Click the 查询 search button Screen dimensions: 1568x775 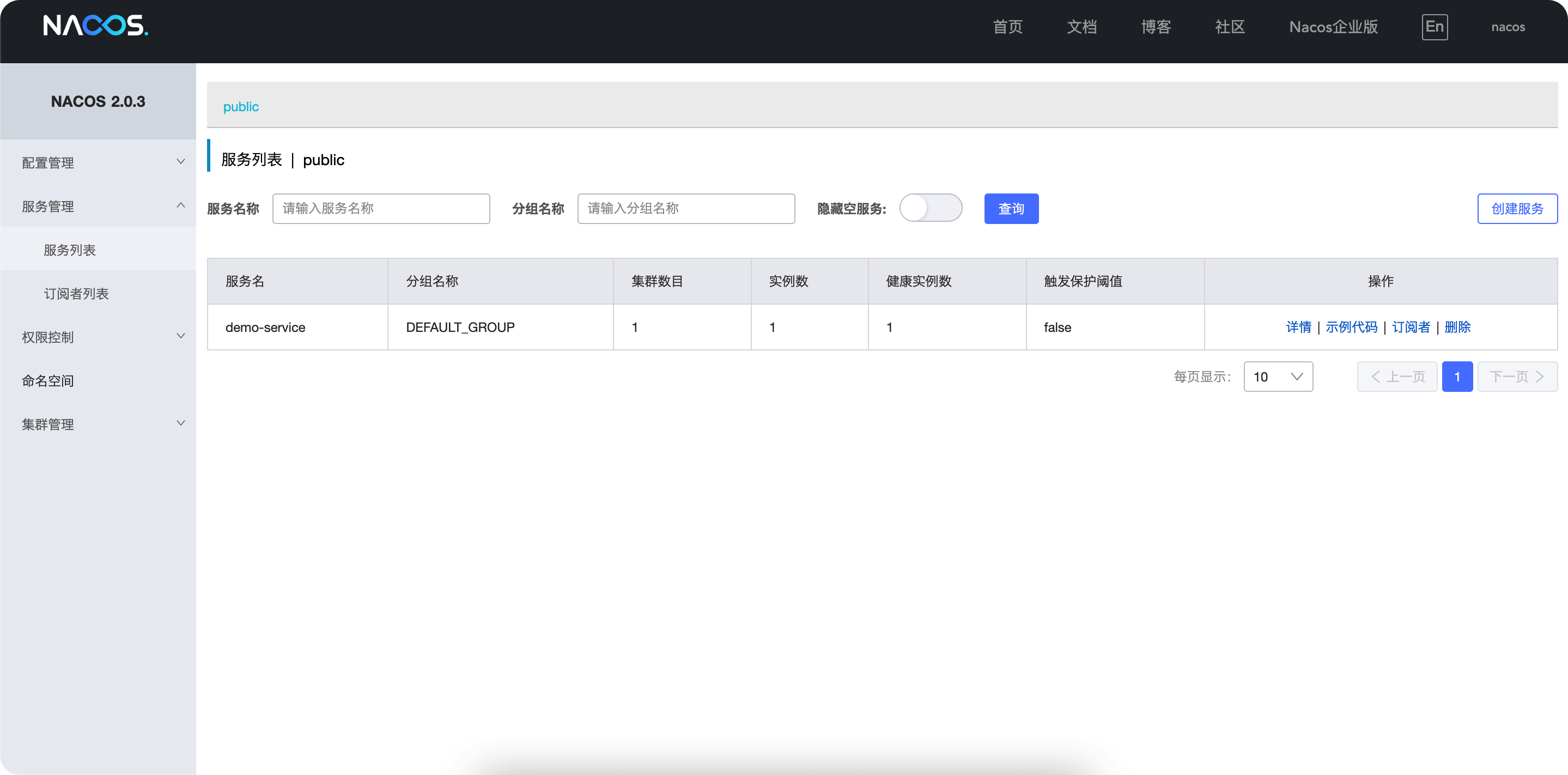[1011, 208]
